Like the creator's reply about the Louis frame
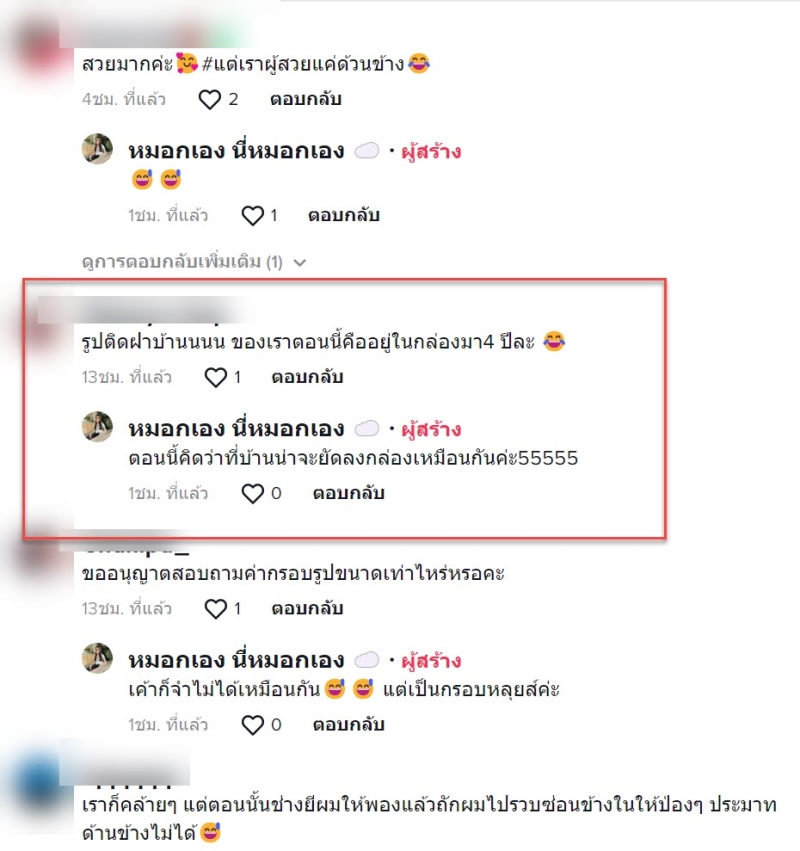Screen dimensions: 800x851 [x=252, y=725]
